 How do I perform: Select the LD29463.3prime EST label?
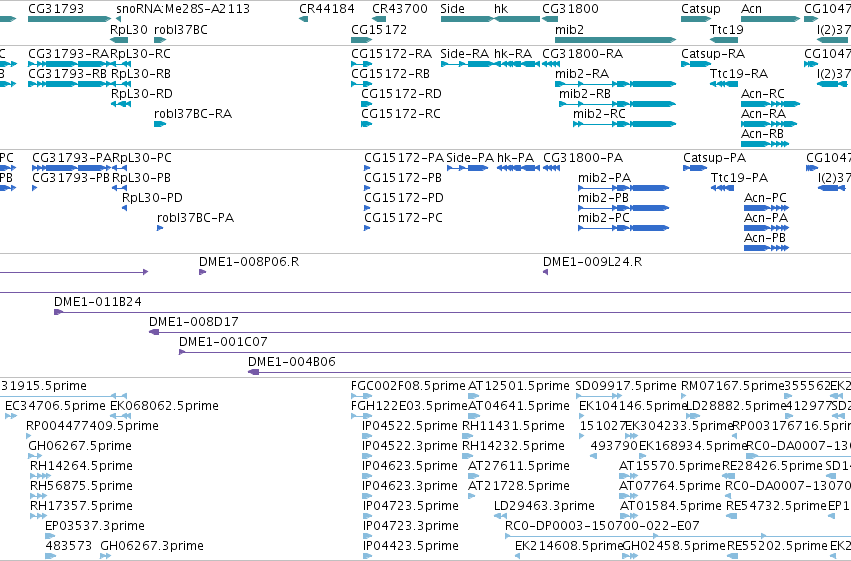coord(544,506)
